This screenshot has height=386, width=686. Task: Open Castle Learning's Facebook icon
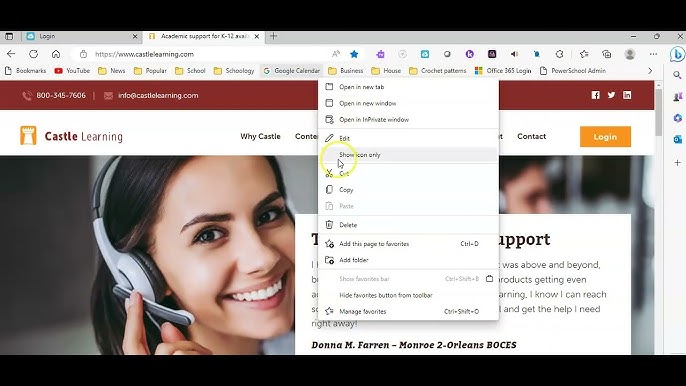tap(595, 95)
